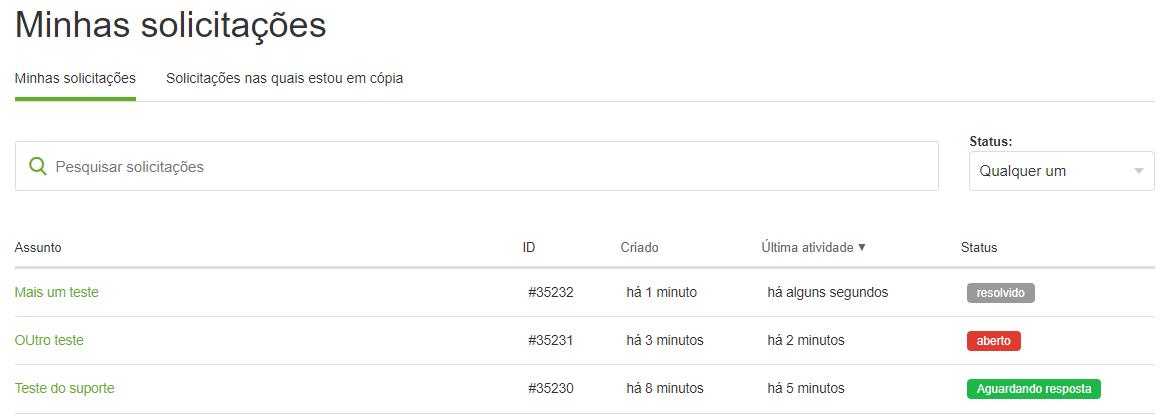Click in the Pesquisar solicitações search field
The height and width of the screenshot is (420, 1169).
pyautogui.click(x=477, y=166)
